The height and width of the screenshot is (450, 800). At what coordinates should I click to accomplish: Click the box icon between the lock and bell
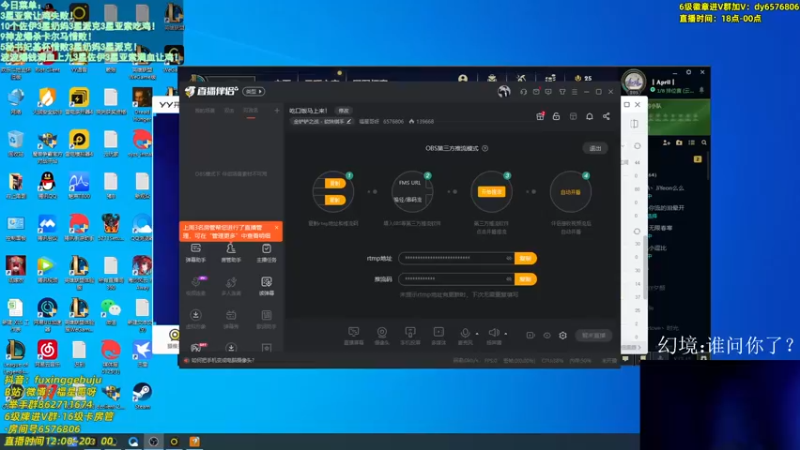573,116
